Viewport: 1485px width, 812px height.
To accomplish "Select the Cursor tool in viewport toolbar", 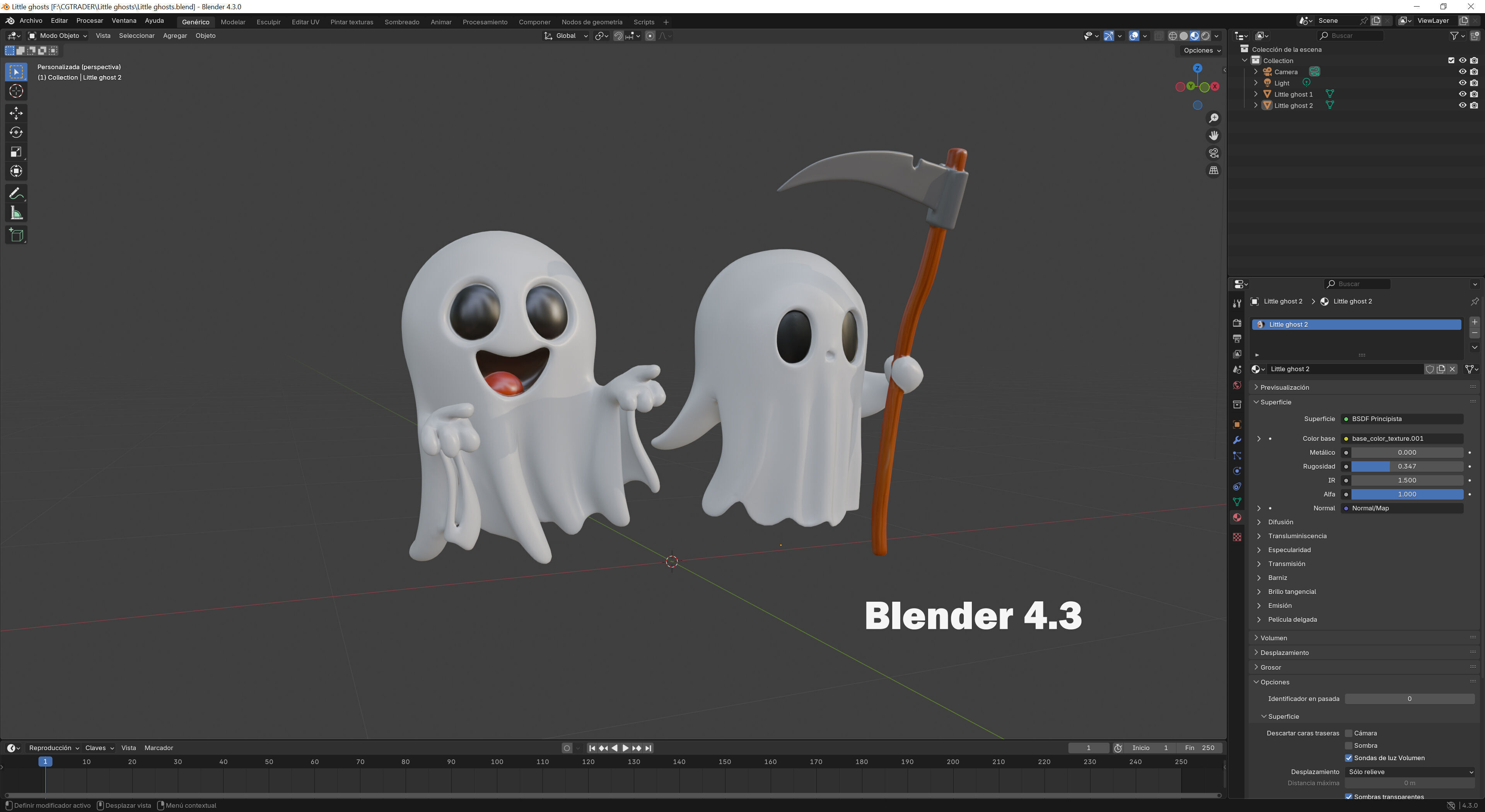I will coord(16,91).
